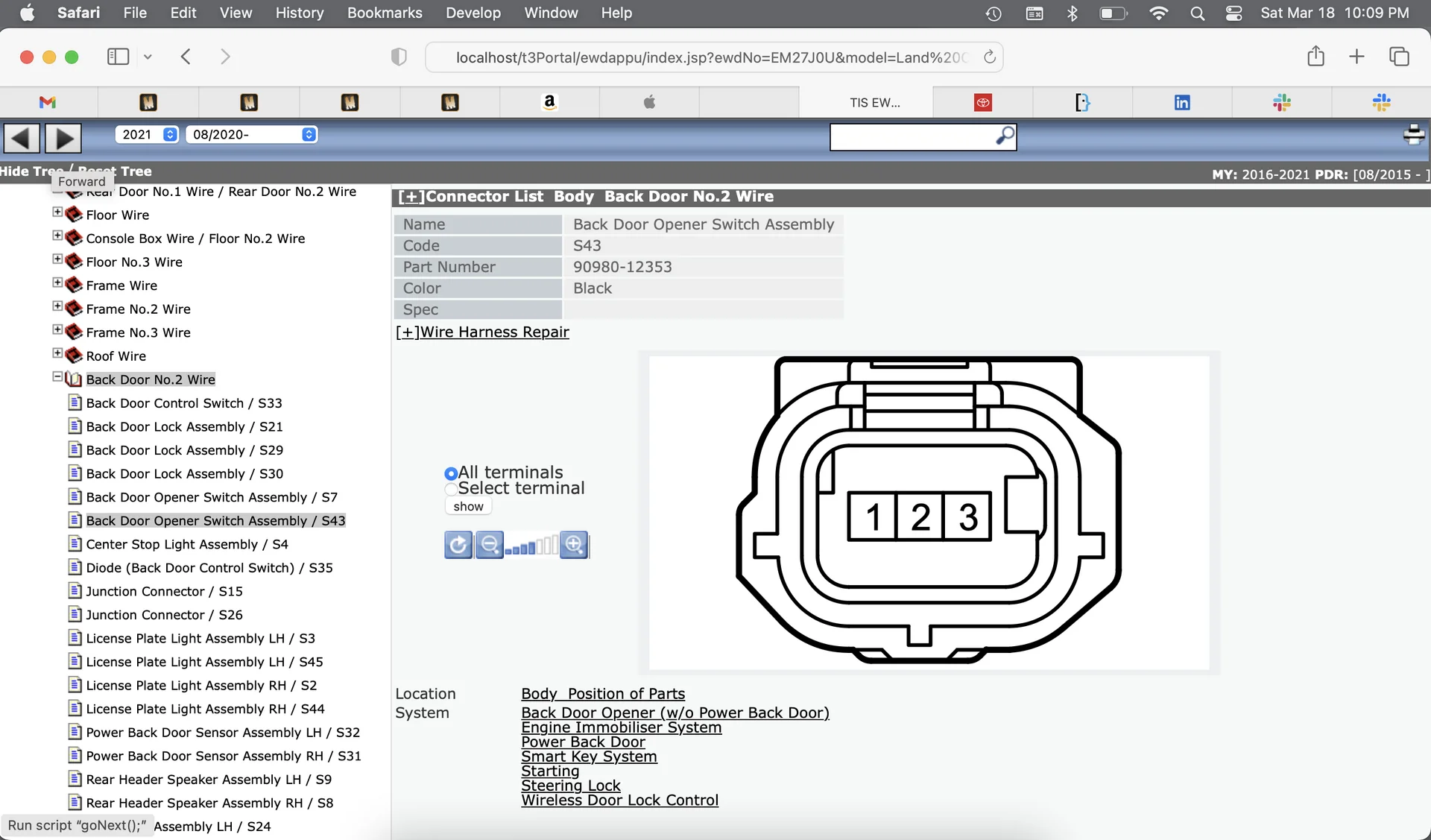1431x840 pixels.
Task: Open macOS Spotlight search icon
Action: pos(1197,13)
